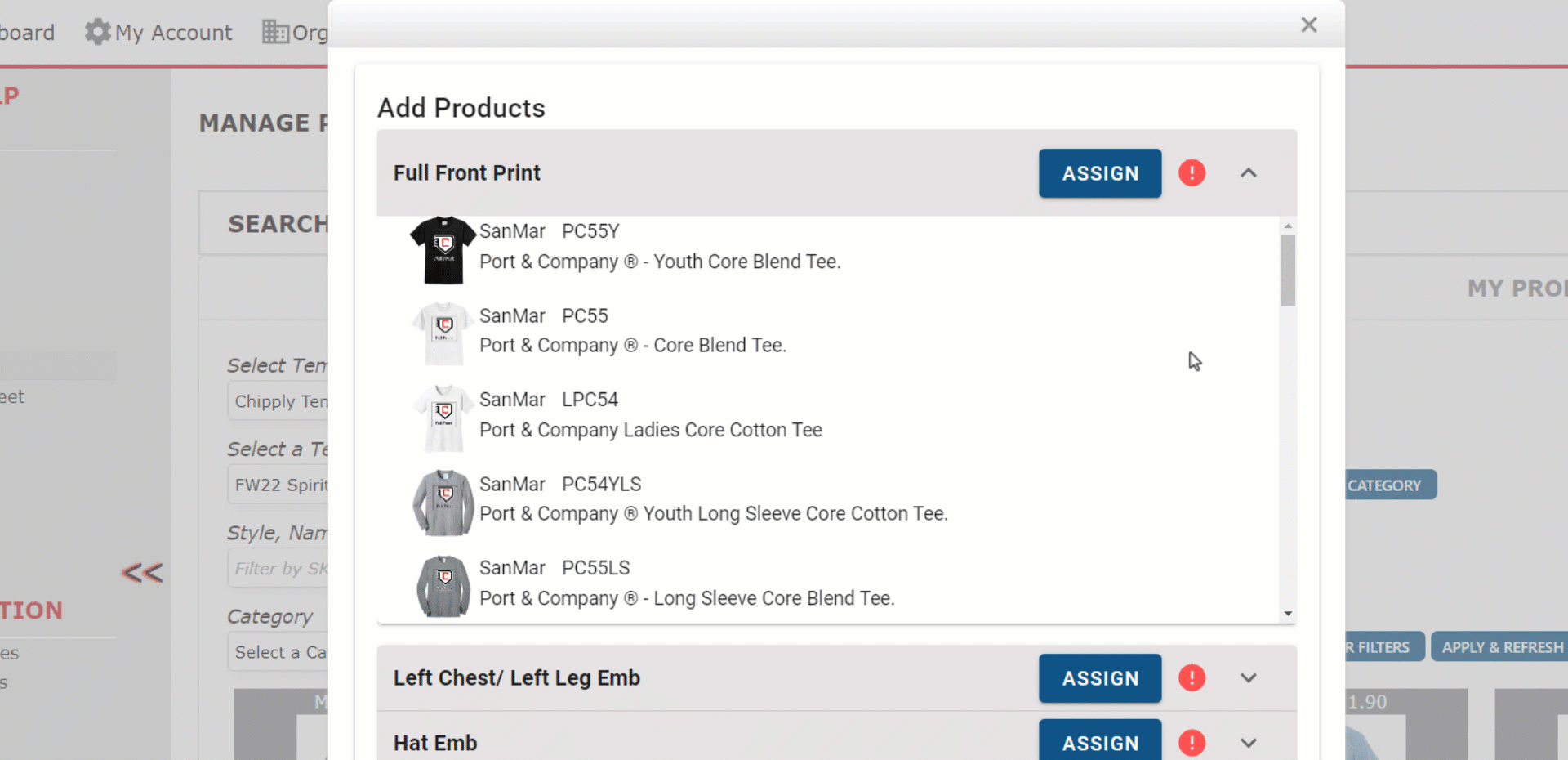Viewport: 1568px width, 760px height.
Task: Click the red alert icon beside Left Chest/ Left Leg Emb
Action: (x=1192, y=677)
